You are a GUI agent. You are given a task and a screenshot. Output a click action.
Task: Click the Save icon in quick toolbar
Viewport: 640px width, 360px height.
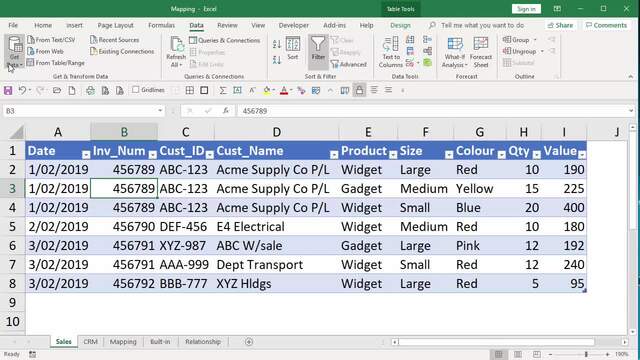click(8, 90)
